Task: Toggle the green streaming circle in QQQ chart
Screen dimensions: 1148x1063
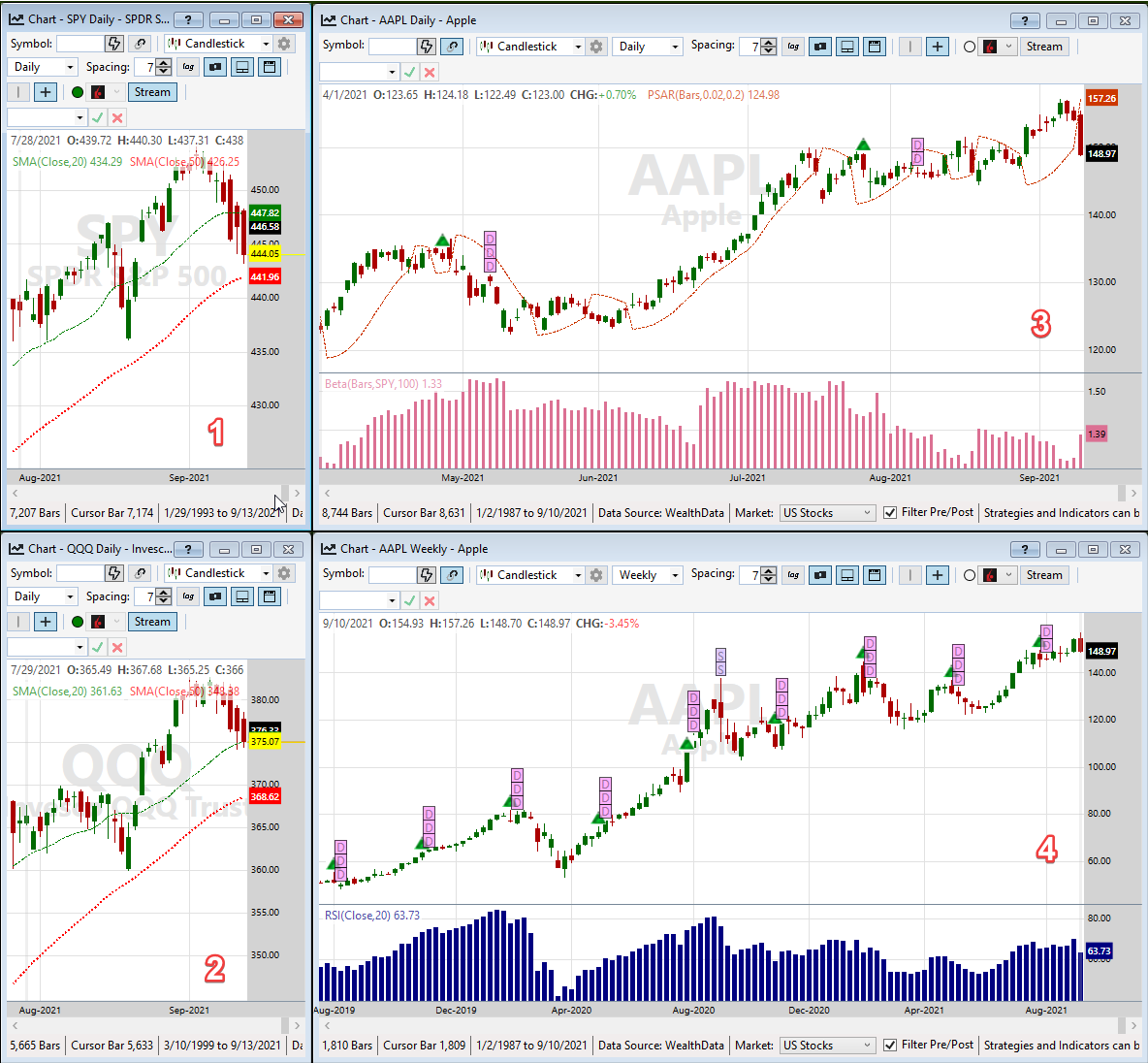Action: click(78, 622)
